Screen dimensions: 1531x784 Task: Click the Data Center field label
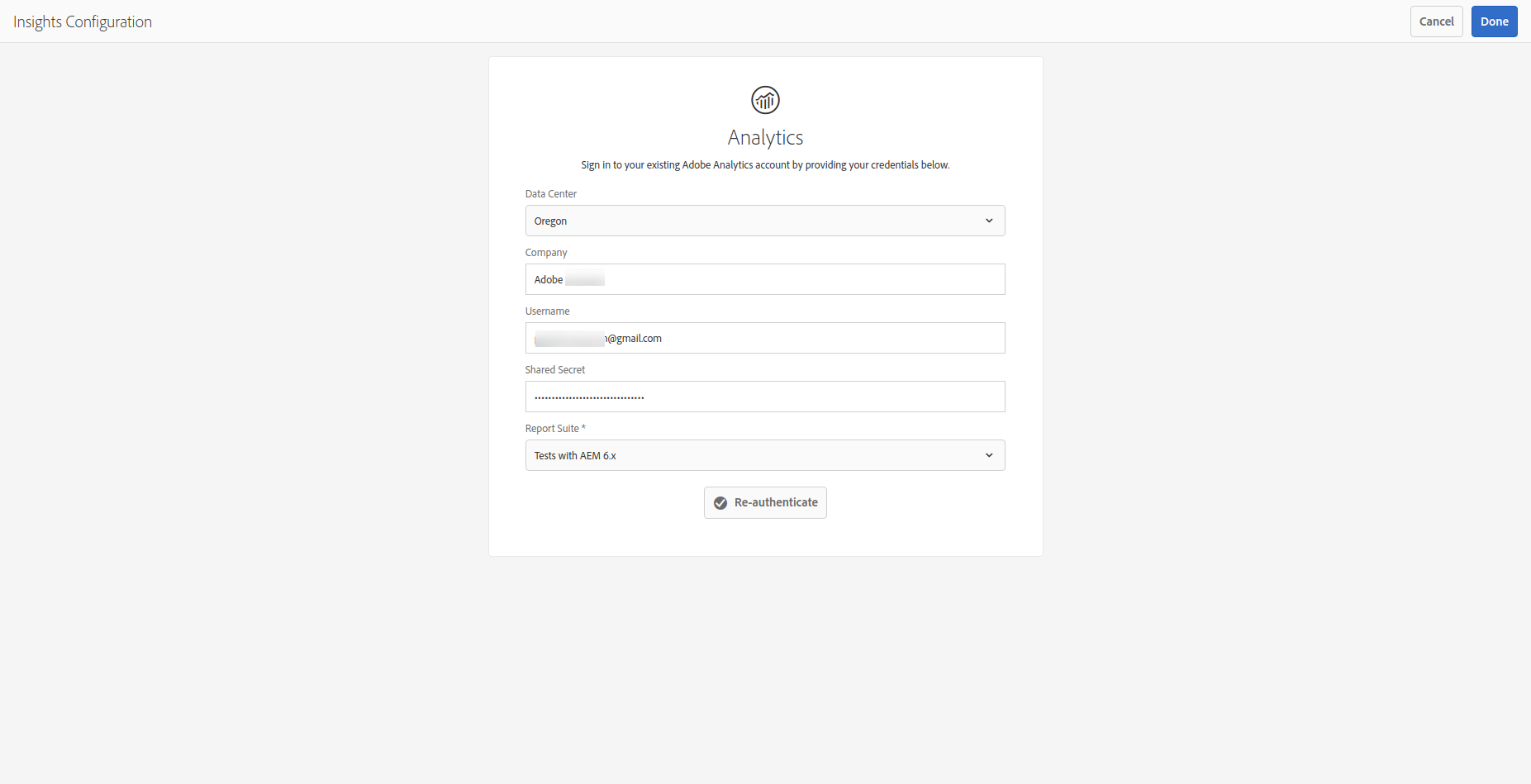pyautogui.click(x=551, y=194)
